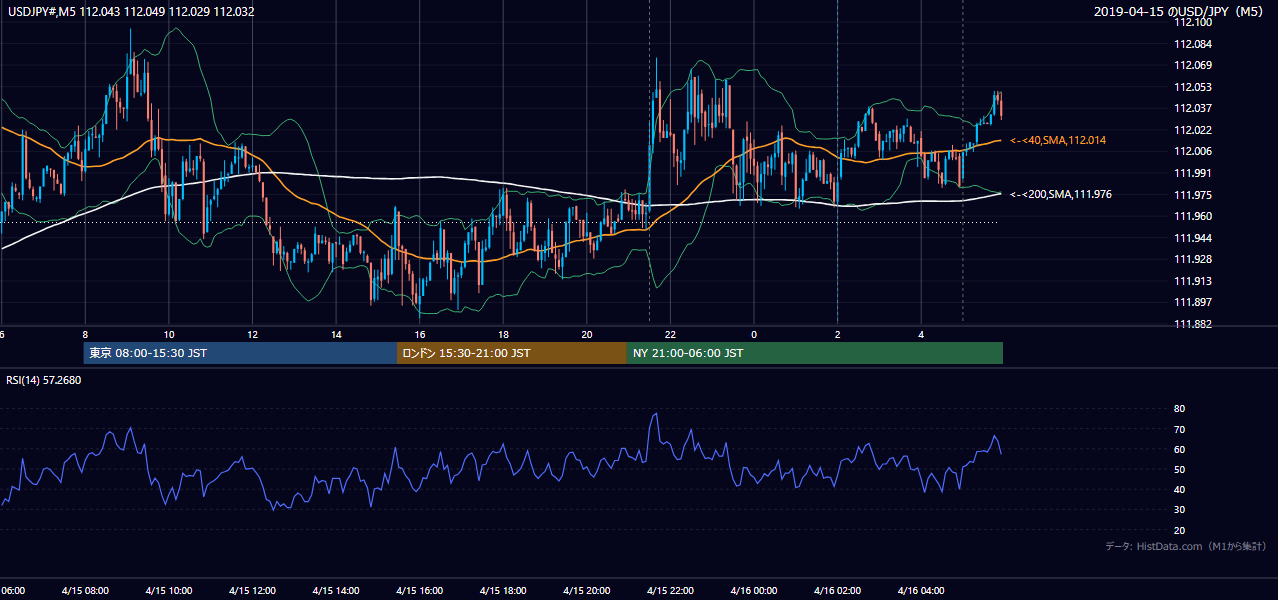Screen dimensions: 1278x600
Task: Click RSI scale value 80
Action: 1179,409
